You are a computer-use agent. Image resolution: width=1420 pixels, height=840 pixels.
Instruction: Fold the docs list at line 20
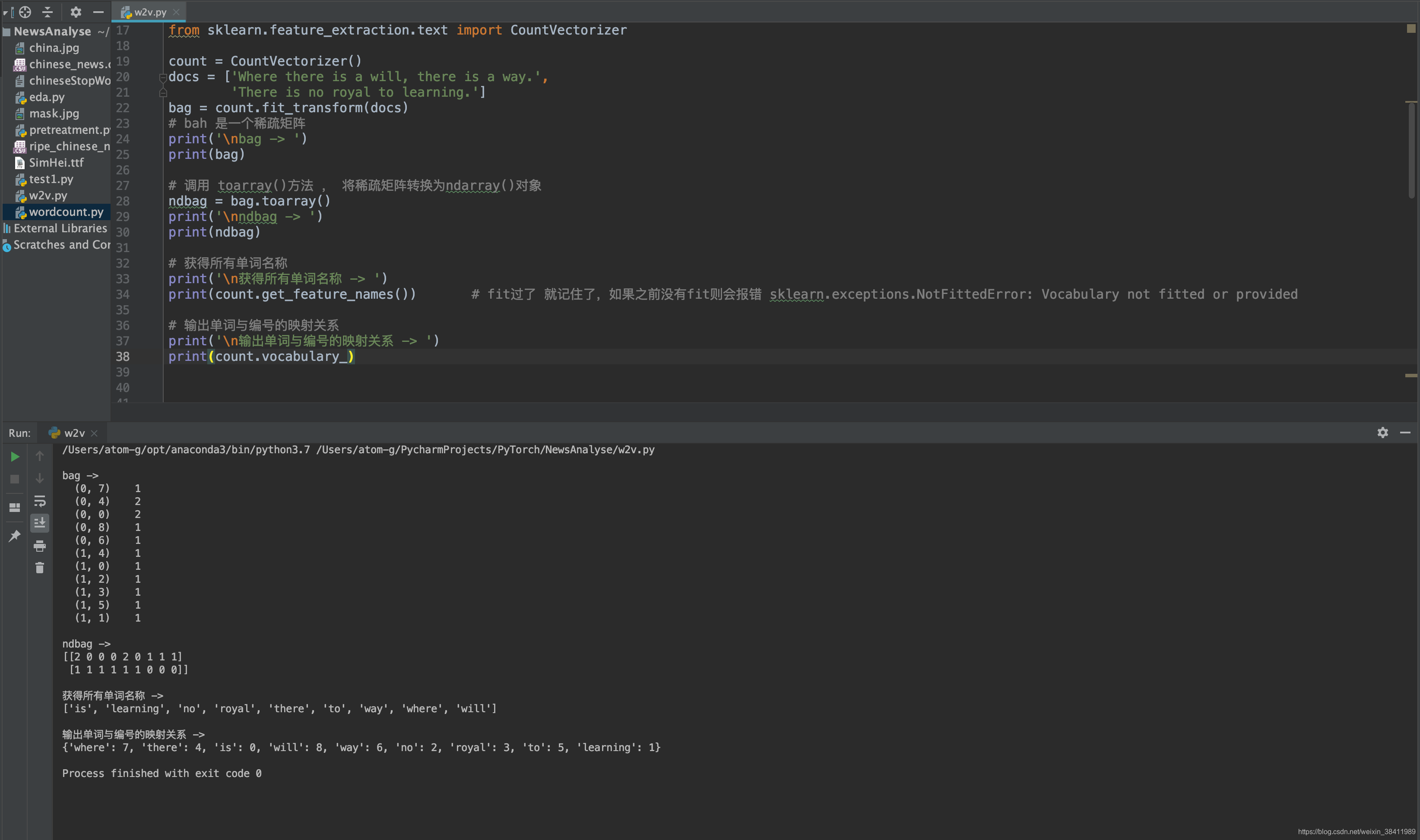click(163, 78)
